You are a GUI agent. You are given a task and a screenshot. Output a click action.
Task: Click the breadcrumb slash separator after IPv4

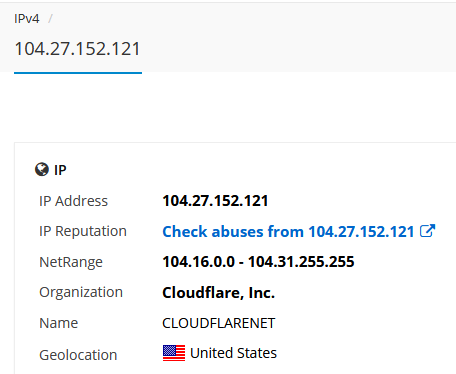point(50,19)
